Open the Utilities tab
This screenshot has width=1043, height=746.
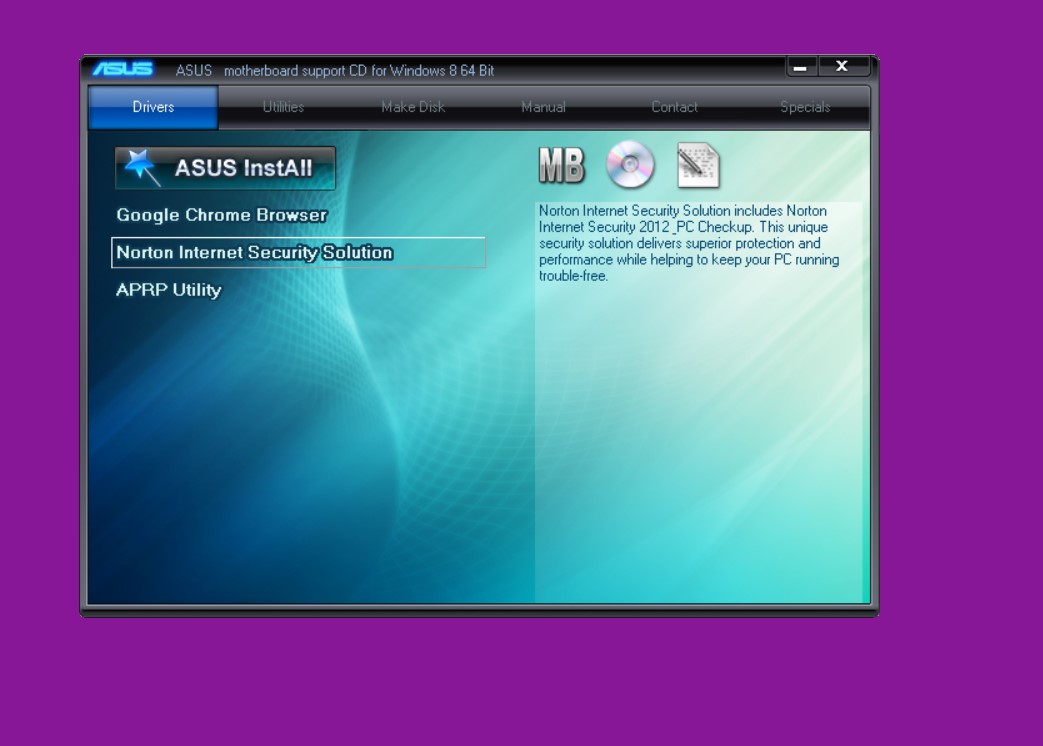[283, 107]
